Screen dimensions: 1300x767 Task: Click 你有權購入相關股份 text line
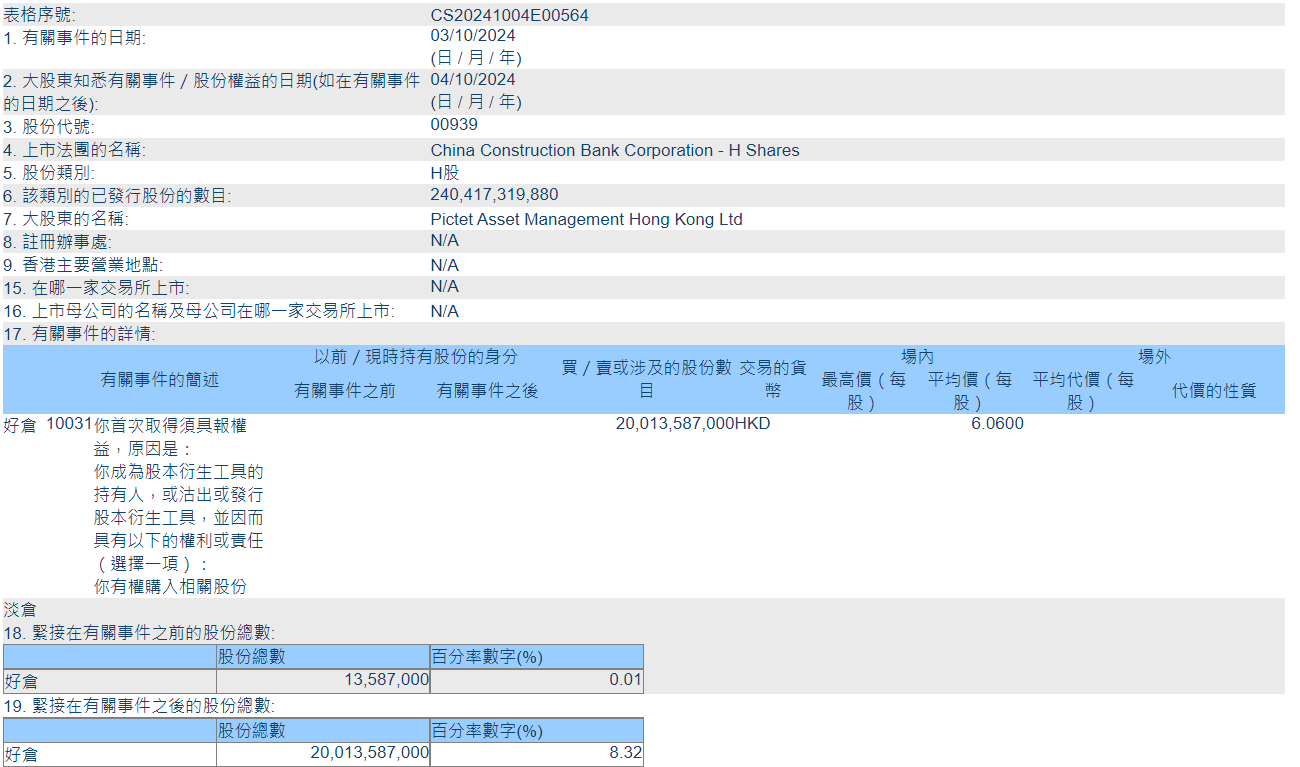click(170, 587)
